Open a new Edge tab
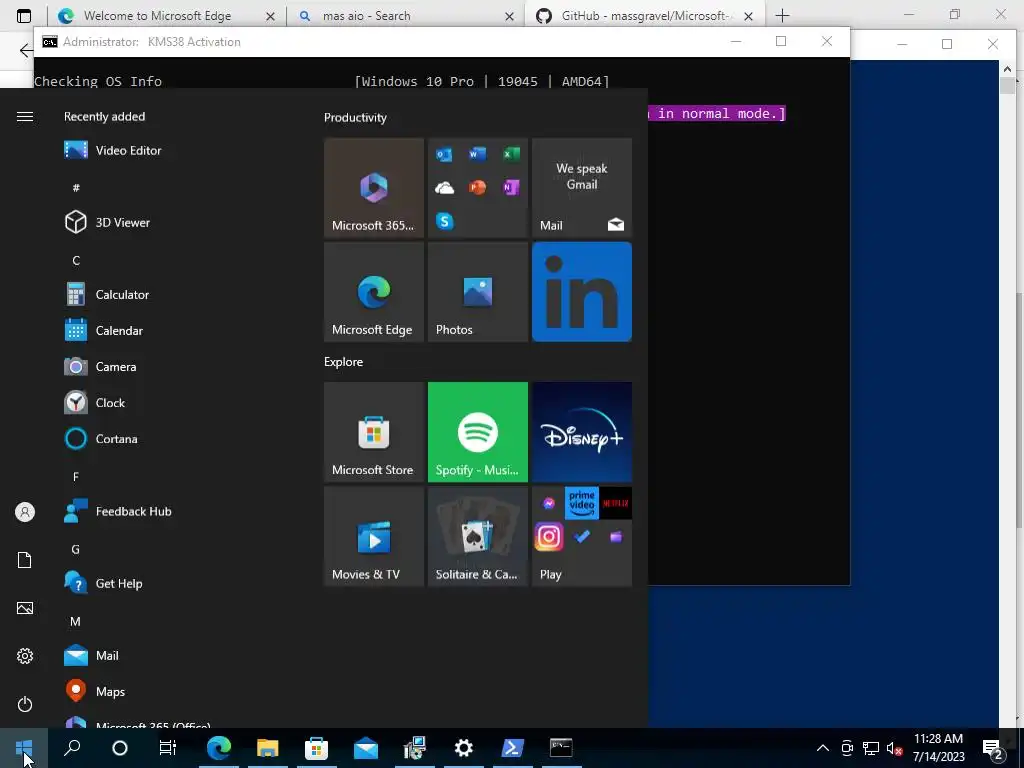 782,16
